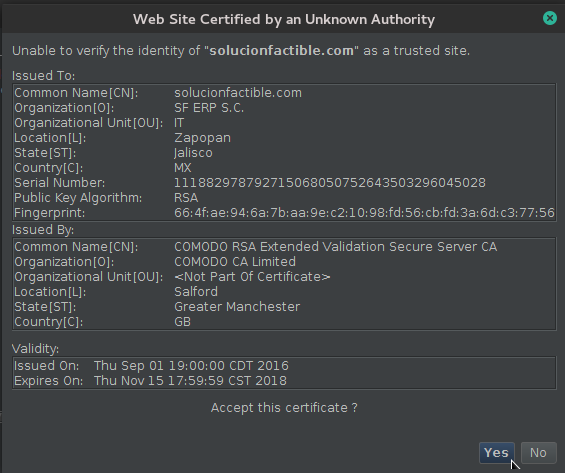
Task: Click the SF ERP S.C. organization value
Action: pyautogui.click(x=209, y=108)
